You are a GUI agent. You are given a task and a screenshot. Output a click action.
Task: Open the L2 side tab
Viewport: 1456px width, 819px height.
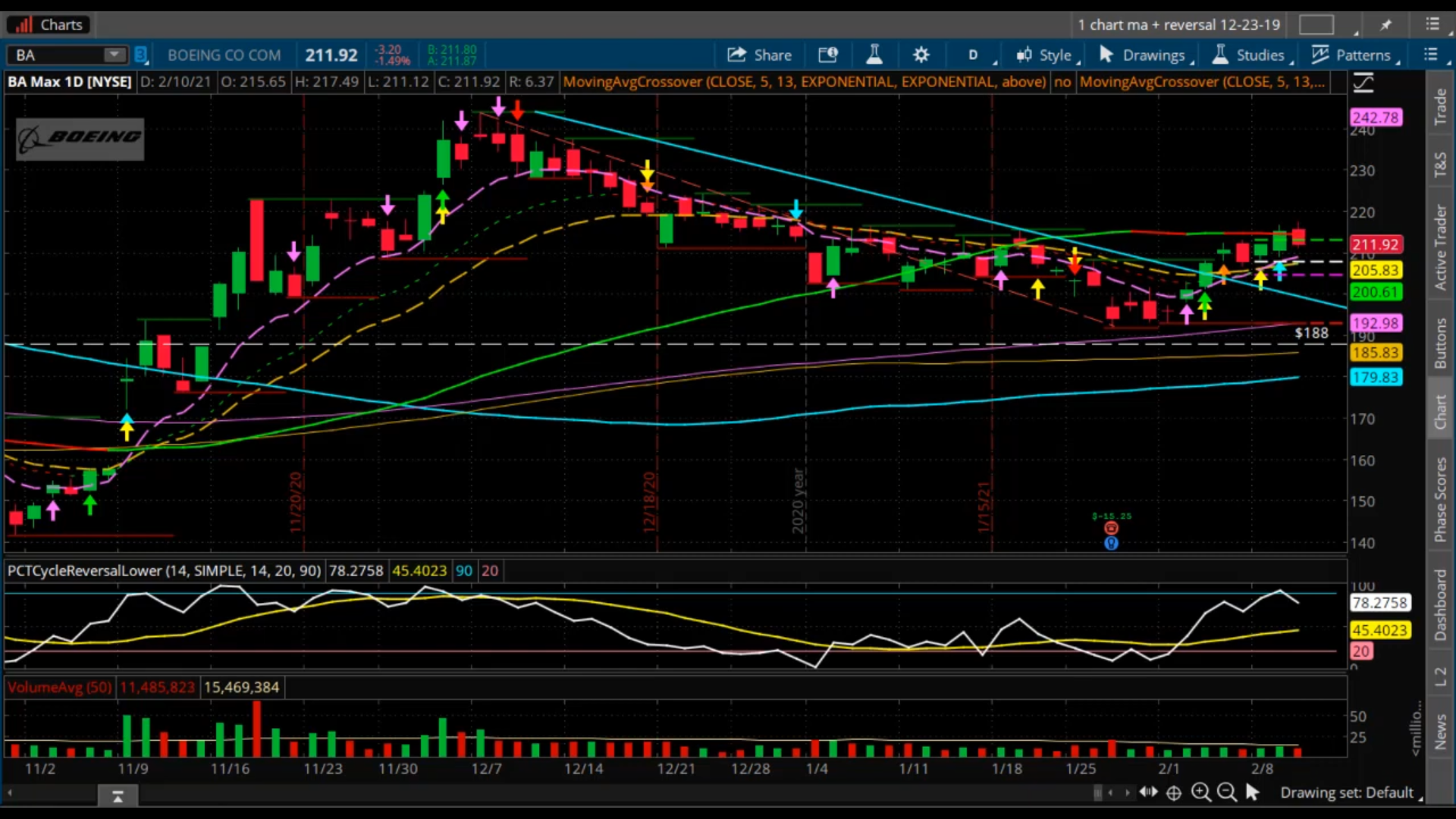coord(1441,677)
